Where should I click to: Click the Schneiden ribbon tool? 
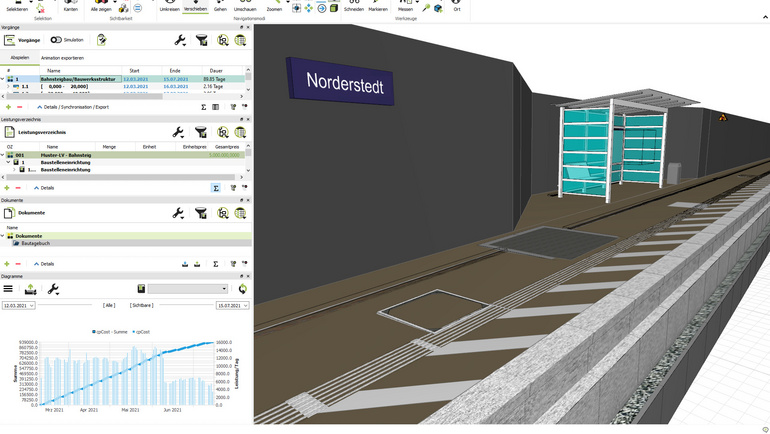[354, 6]
